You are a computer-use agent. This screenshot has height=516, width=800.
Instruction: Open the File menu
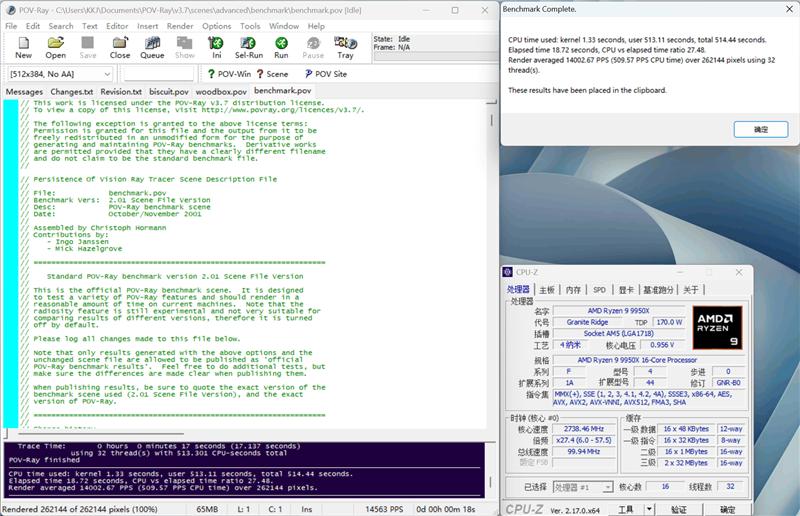coord(11,26)
